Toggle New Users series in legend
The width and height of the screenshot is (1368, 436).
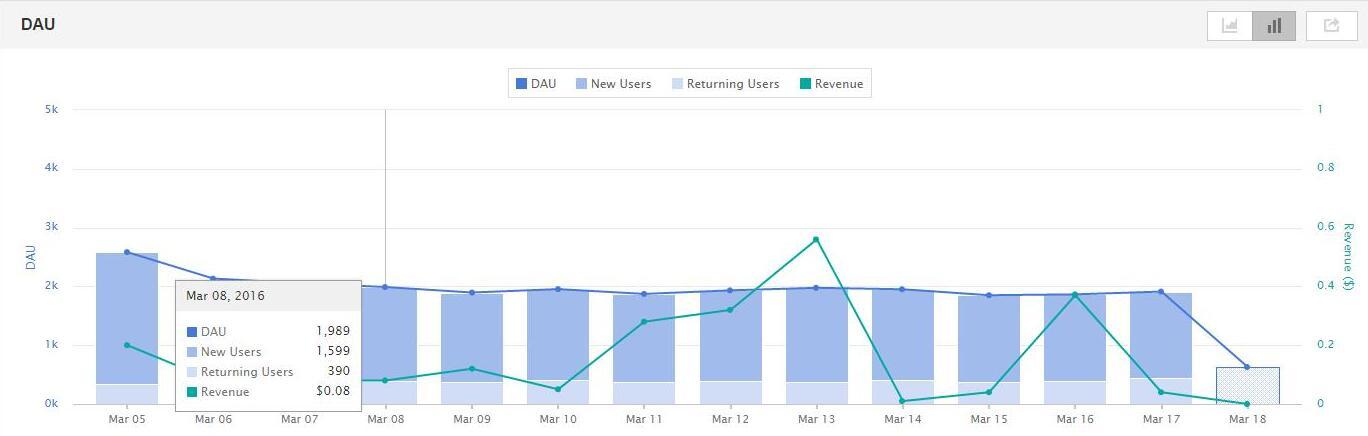point(613,84)
